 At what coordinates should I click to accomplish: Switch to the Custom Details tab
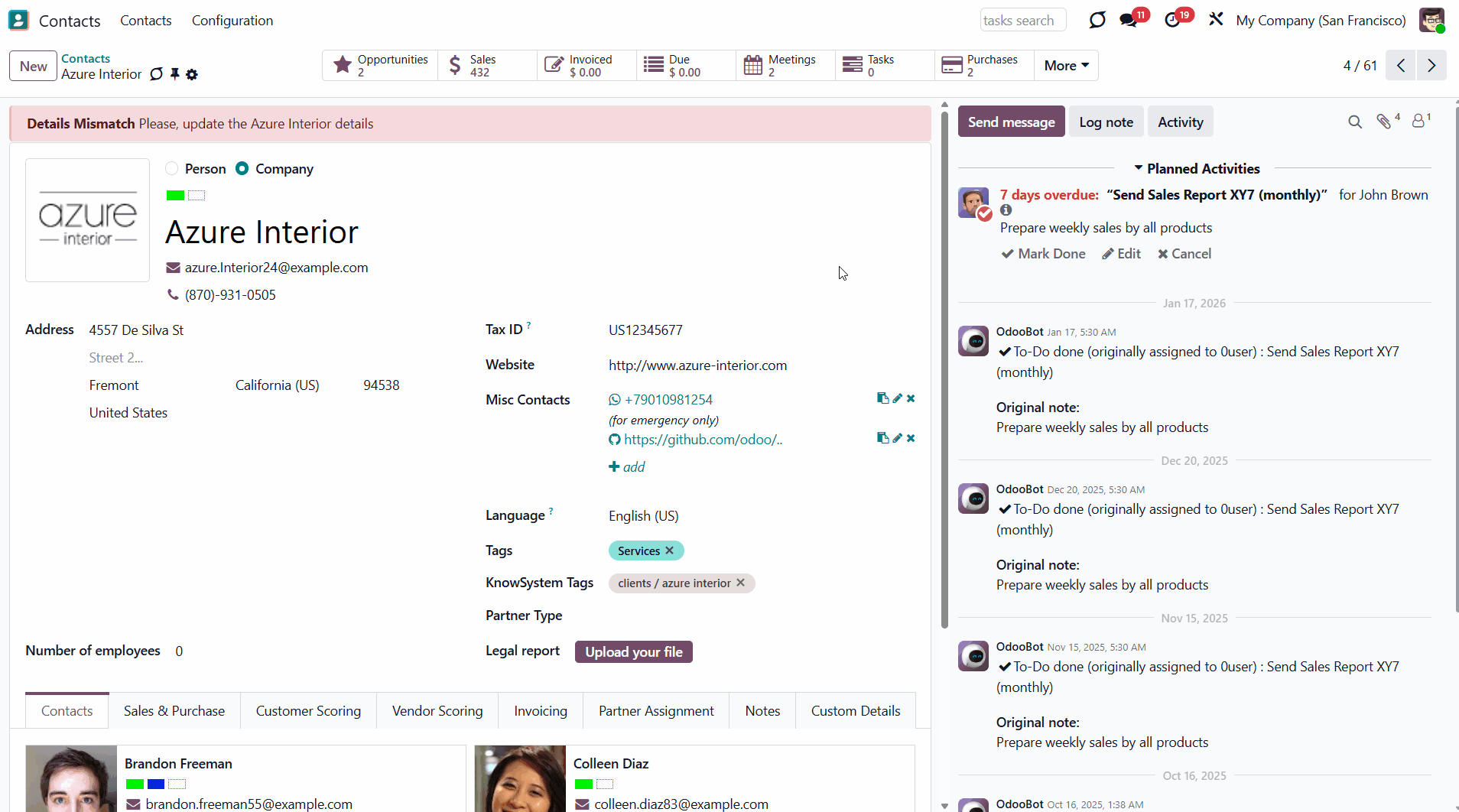[856, 711]
